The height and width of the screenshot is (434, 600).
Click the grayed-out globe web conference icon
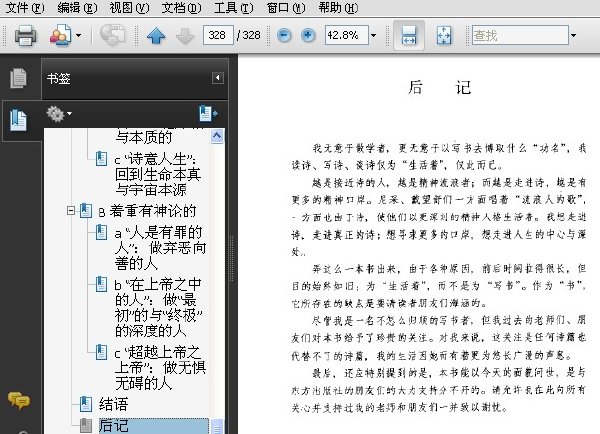tap(112, 35)
